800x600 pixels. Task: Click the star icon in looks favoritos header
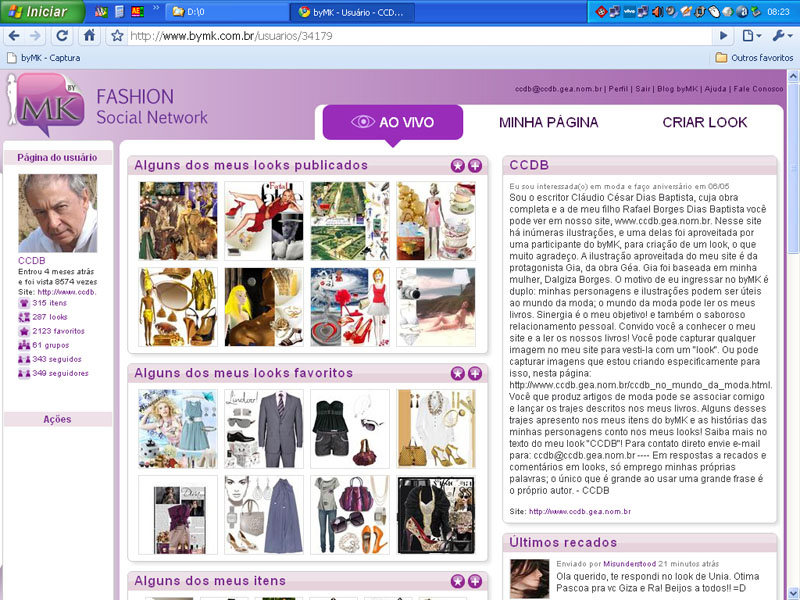(x=457, y=373)
